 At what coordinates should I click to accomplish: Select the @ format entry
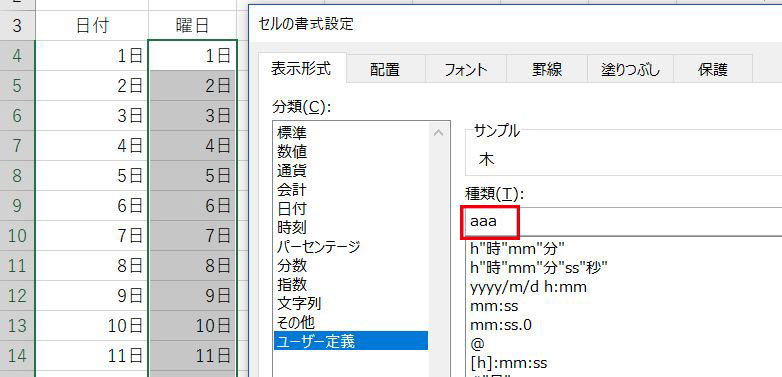point(477,344)
